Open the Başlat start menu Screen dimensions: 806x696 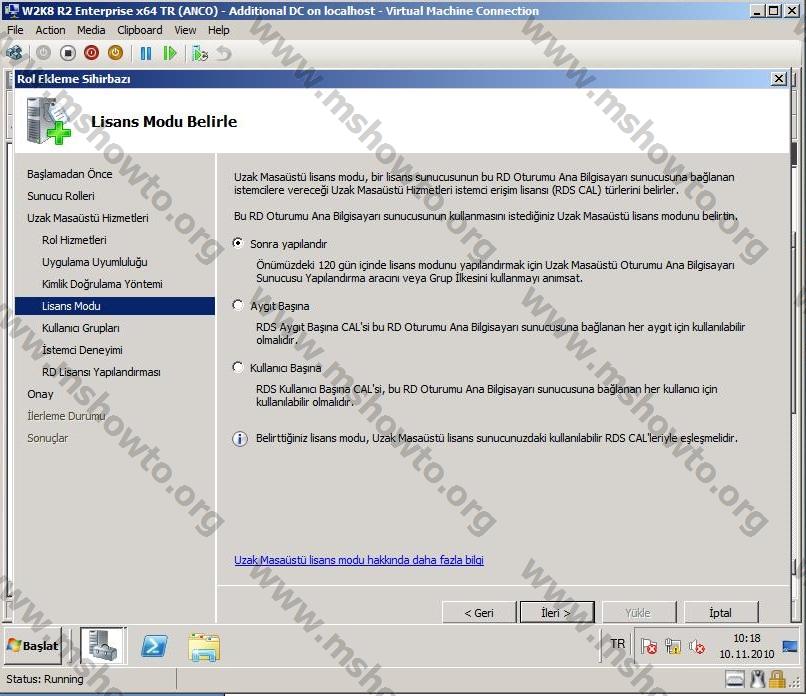[x=33, y=646]
